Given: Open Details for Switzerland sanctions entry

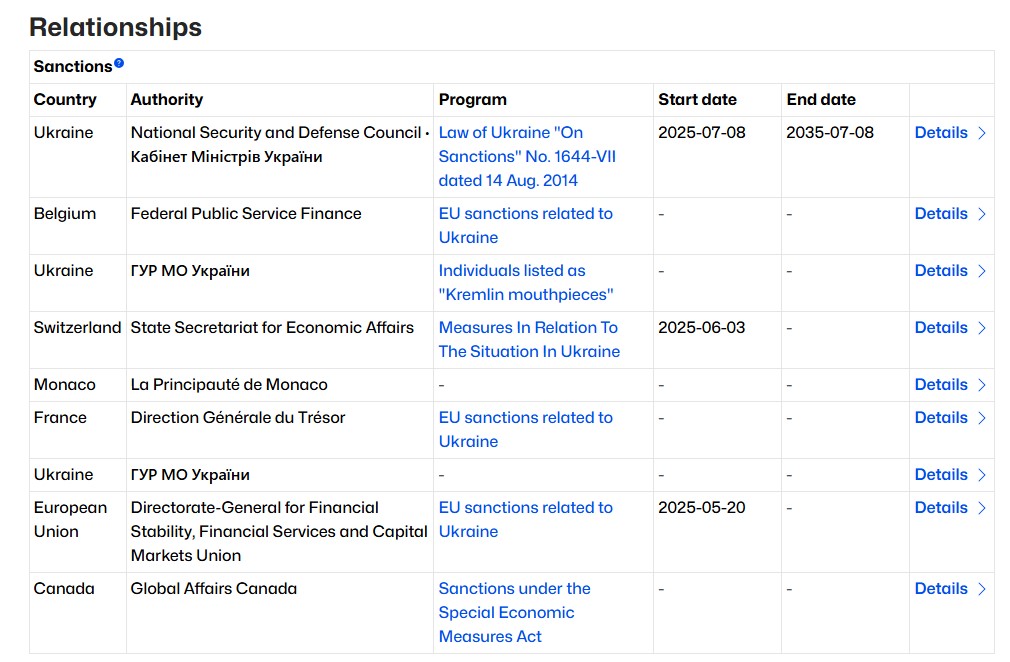Looking at the screenshot, I should click(941, 328).
